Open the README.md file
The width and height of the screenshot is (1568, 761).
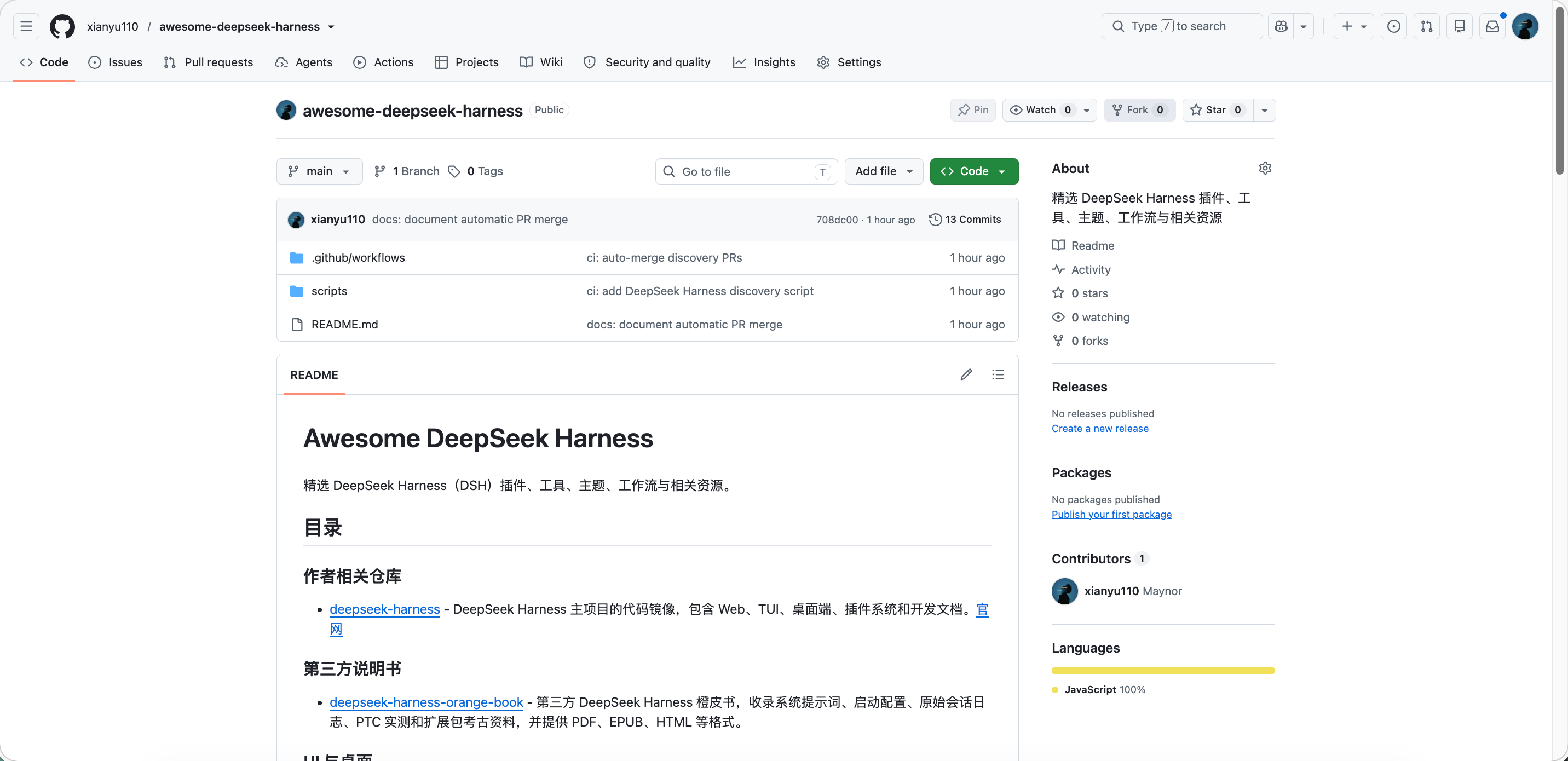344,325
